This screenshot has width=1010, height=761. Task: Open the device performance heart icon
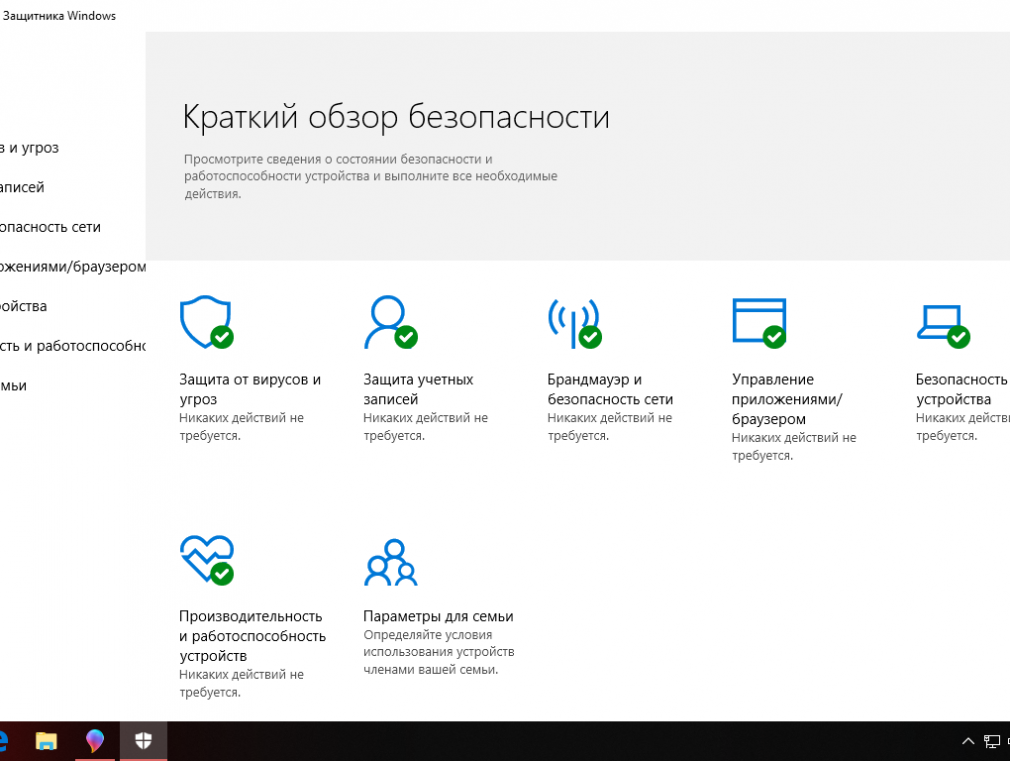(206, 560)
